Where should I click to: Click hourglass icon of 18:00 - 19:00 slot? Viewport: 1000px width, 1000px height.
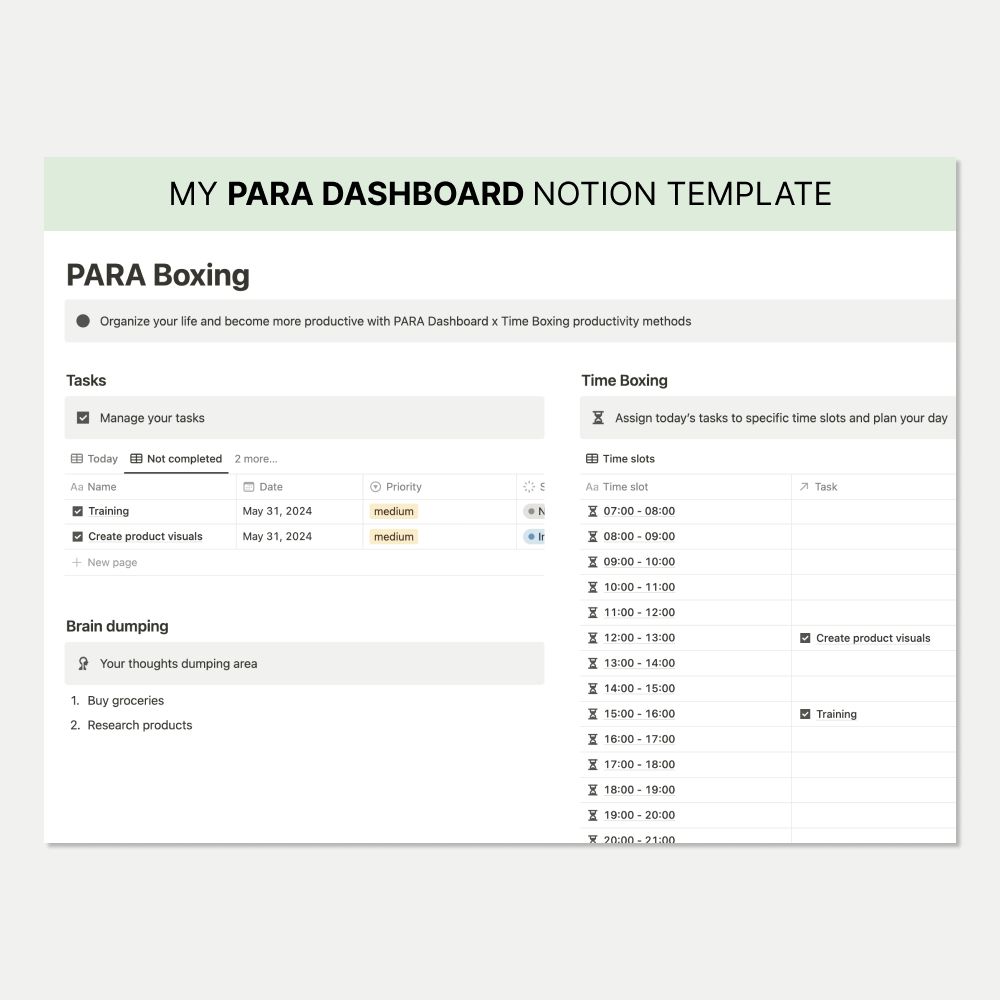(x=592, y=790)
